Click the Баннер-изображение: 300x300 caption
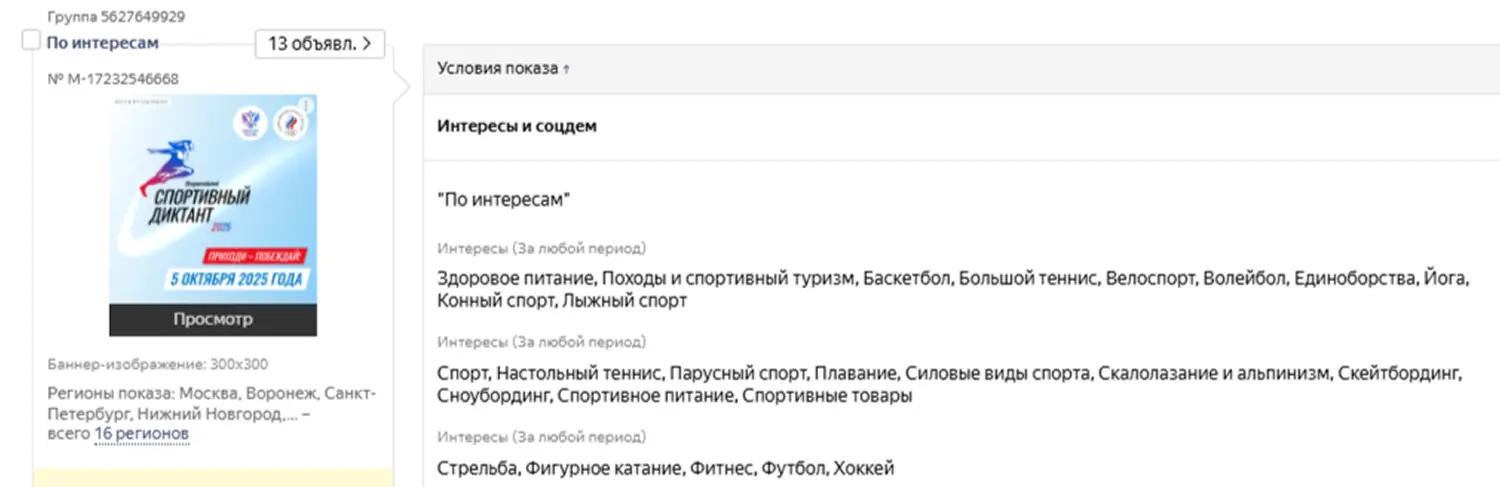1500x487 pixels. coord(157,365)
